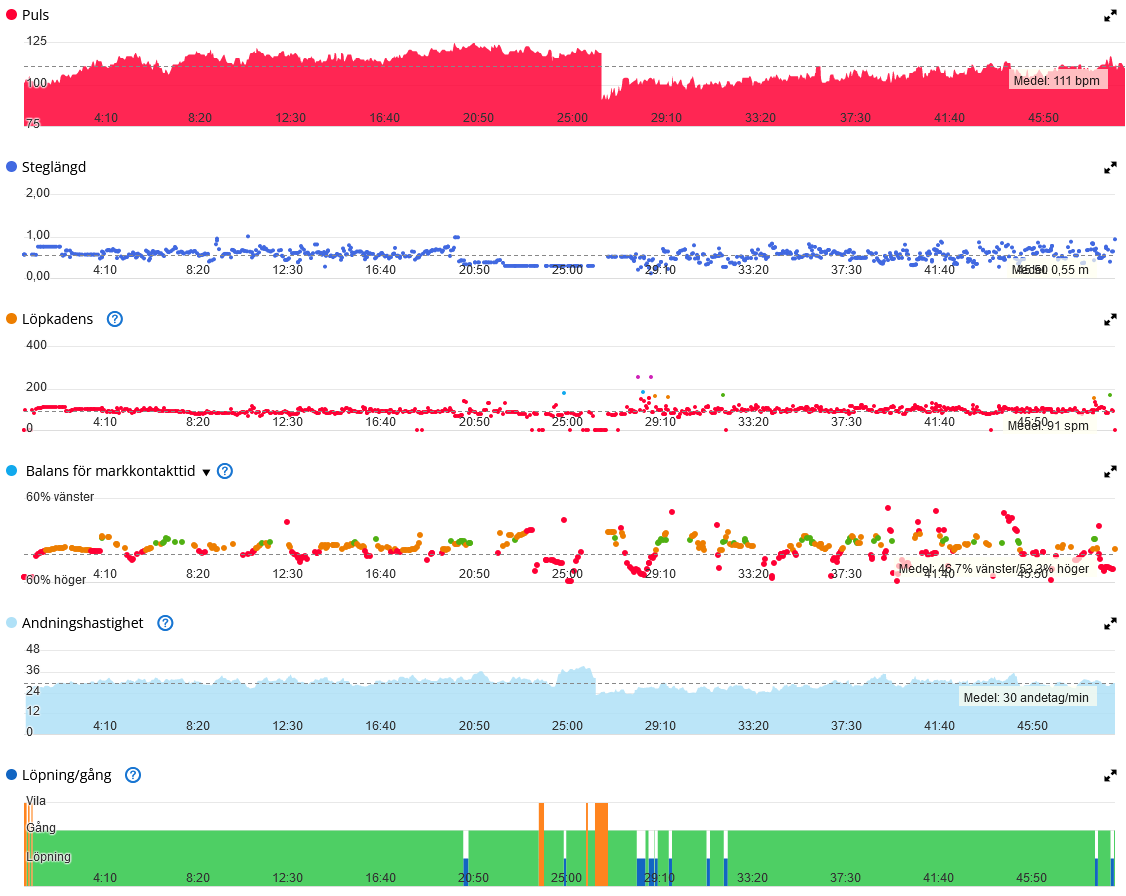Click the red Puls legend dot
The height and width of the screenshot is (896, 1126).
[x=11, y=15]
